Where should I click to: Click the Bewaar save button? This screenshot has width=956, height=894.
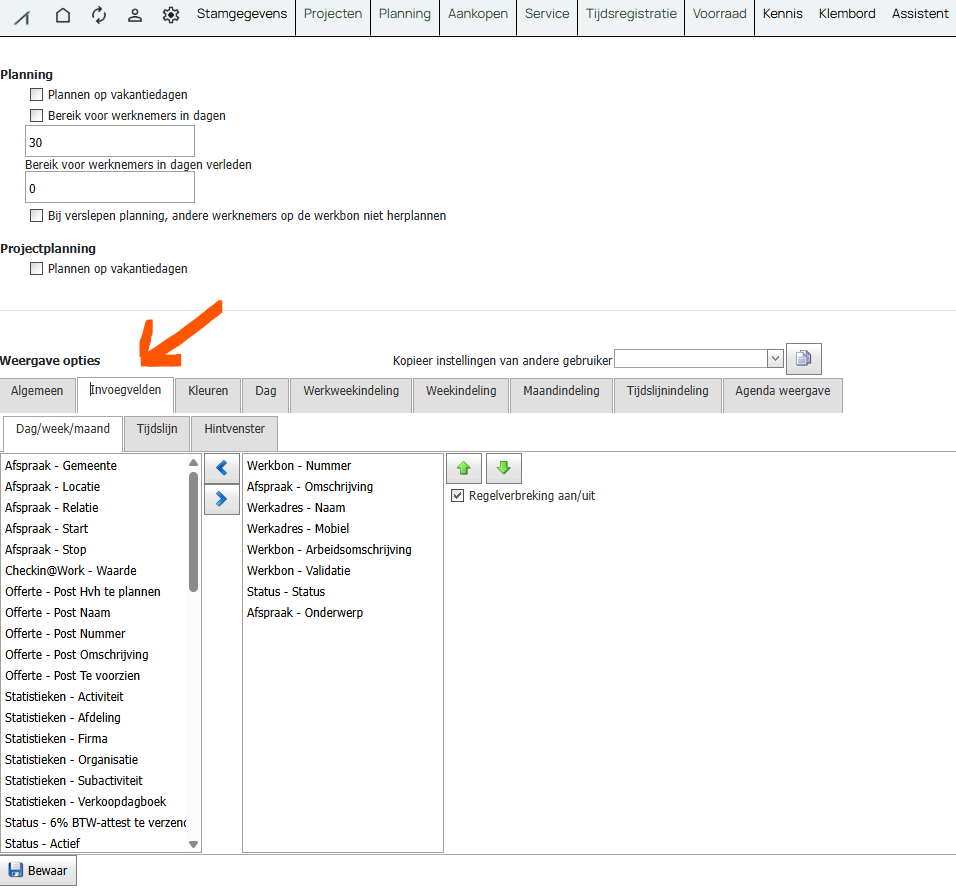38,870
